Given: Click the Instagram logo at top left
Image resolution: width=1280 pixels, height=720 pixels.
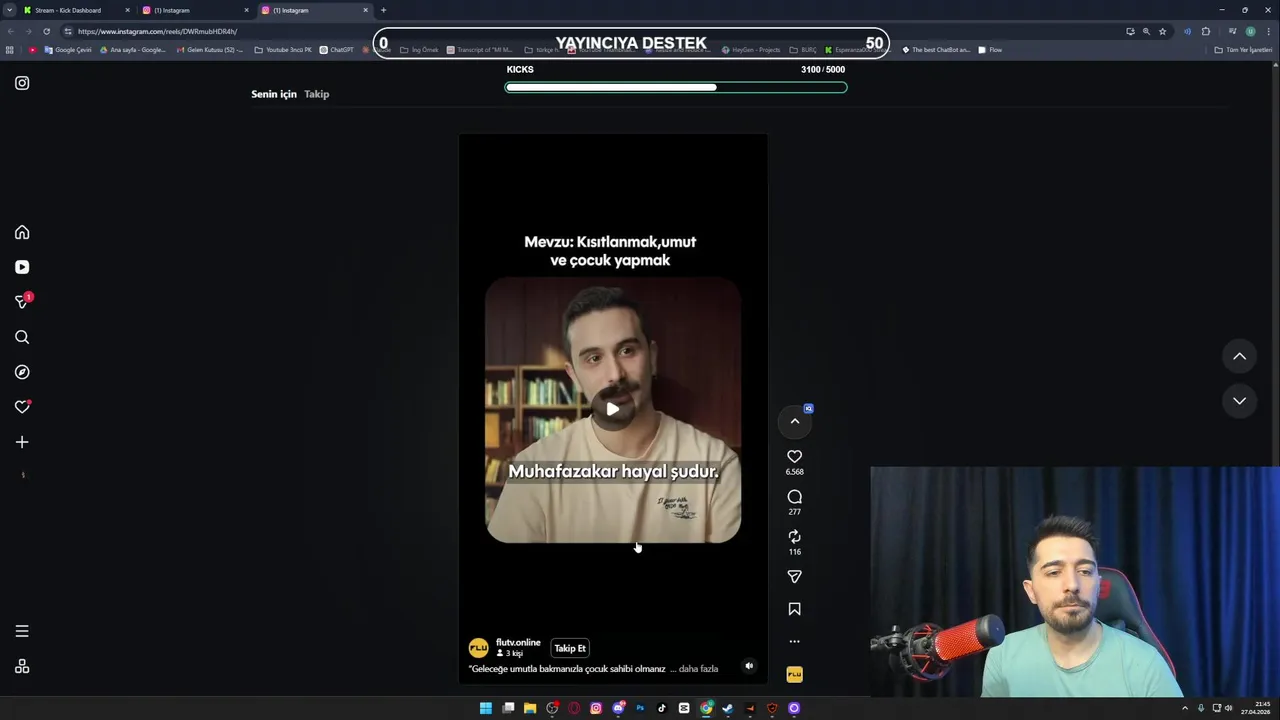Looking at the screenshot, I should [22, 83].
